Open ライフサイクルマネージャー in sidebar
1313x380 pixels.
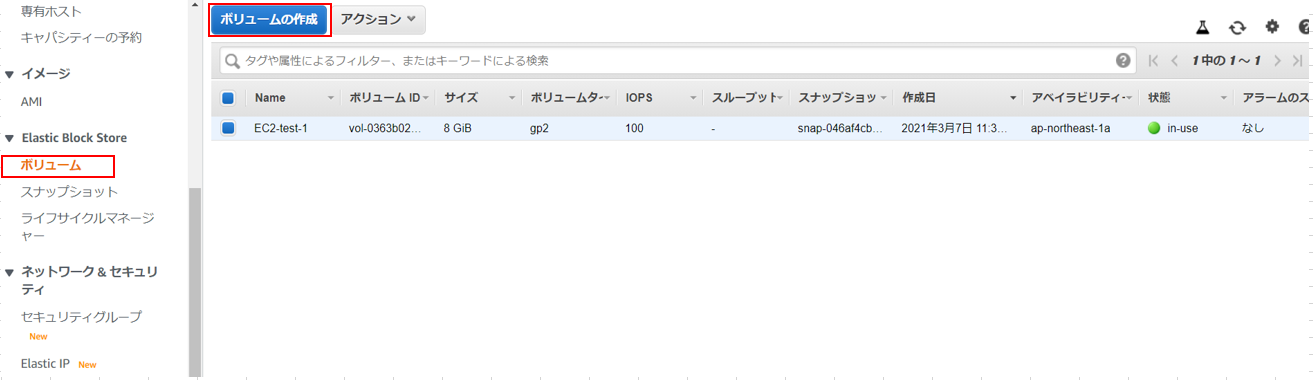click(88, 227)
